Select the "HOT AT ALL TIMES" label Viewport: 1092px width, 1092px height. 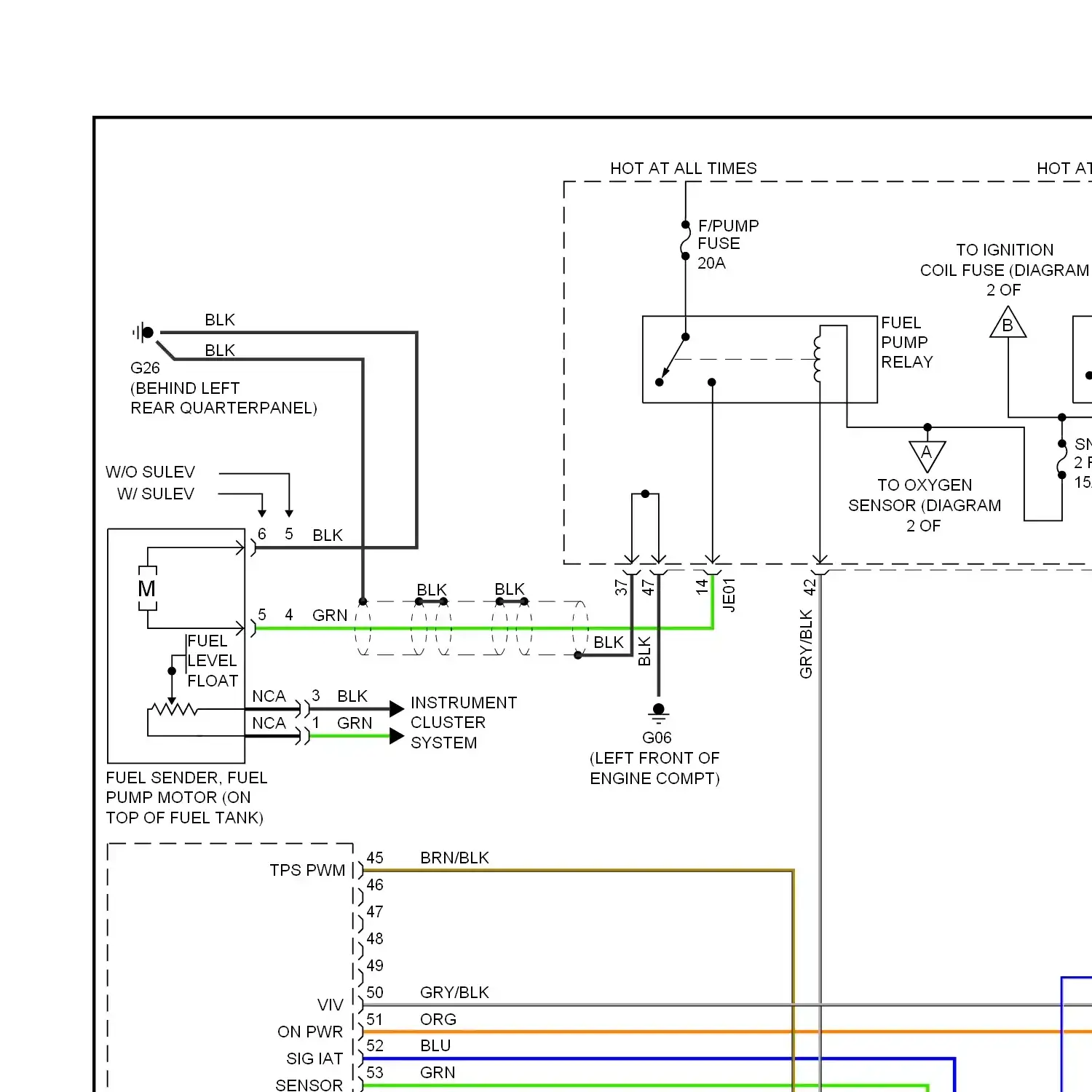(683, 168)
